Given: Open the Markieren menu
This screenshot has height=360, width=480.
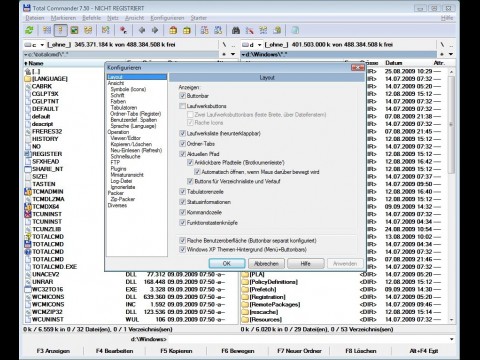Looking at the screenshot, I should click(x=63, y=18).
